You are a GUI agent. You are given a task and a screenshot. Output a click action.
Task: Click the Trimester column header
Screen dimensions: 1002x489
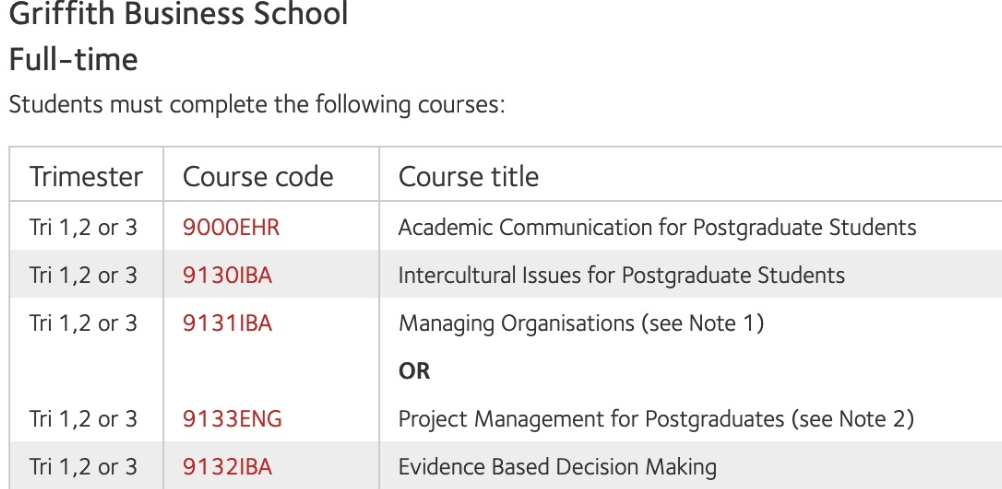pos(86,177)
